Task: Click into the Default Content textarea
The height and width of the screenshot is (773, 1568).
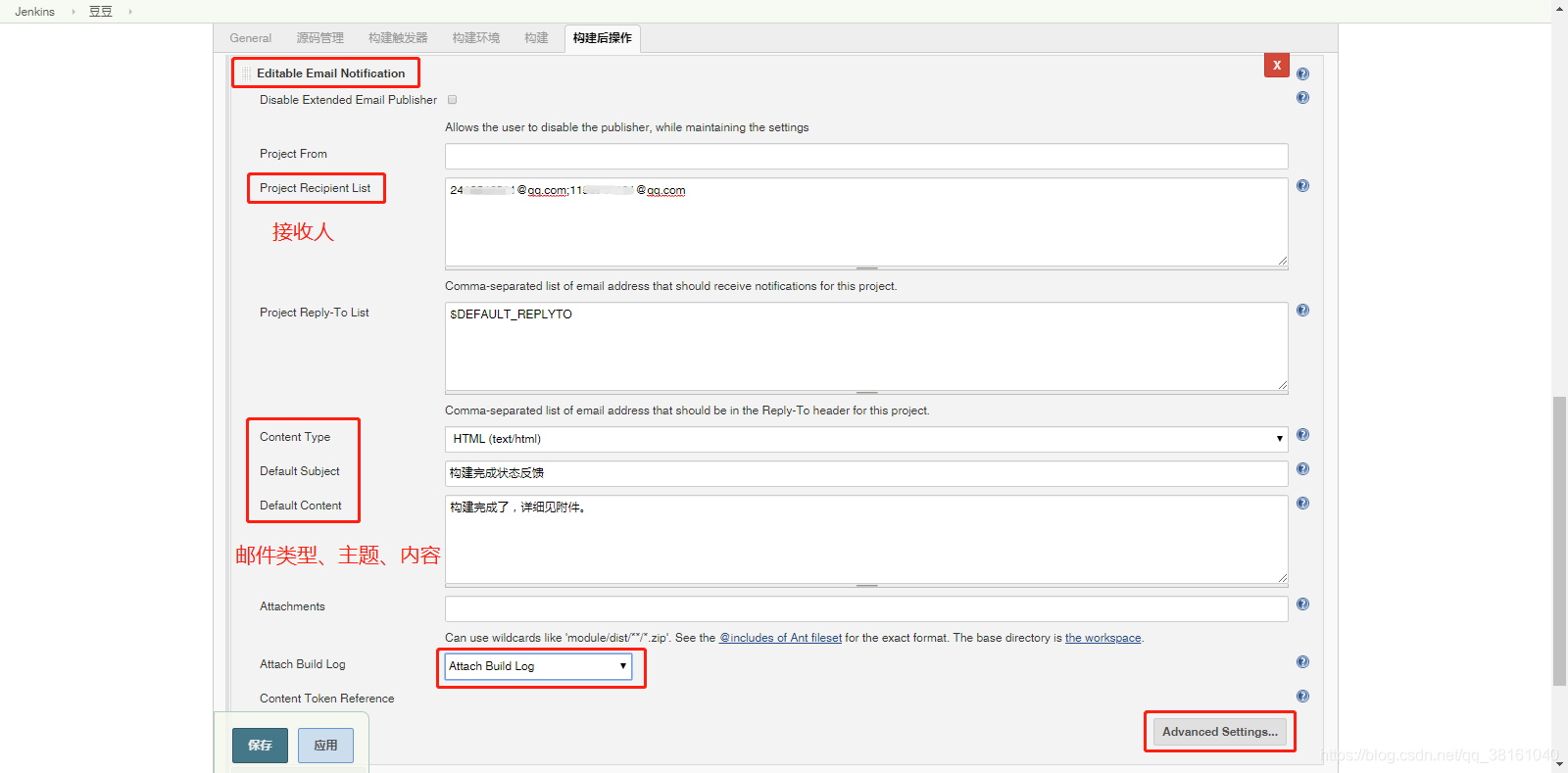Action: click(x=866, y=539)
